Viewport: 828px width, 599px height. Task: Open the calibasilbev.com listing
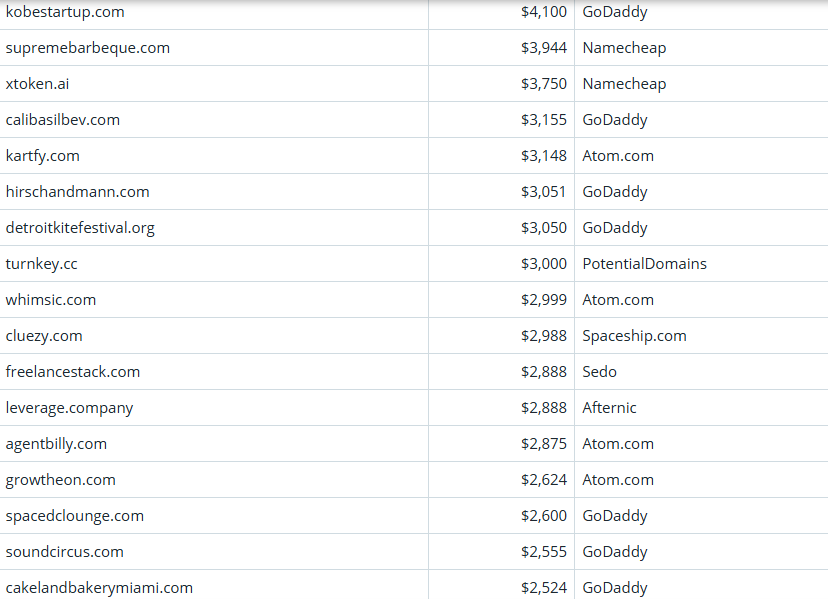pos(63,120)
